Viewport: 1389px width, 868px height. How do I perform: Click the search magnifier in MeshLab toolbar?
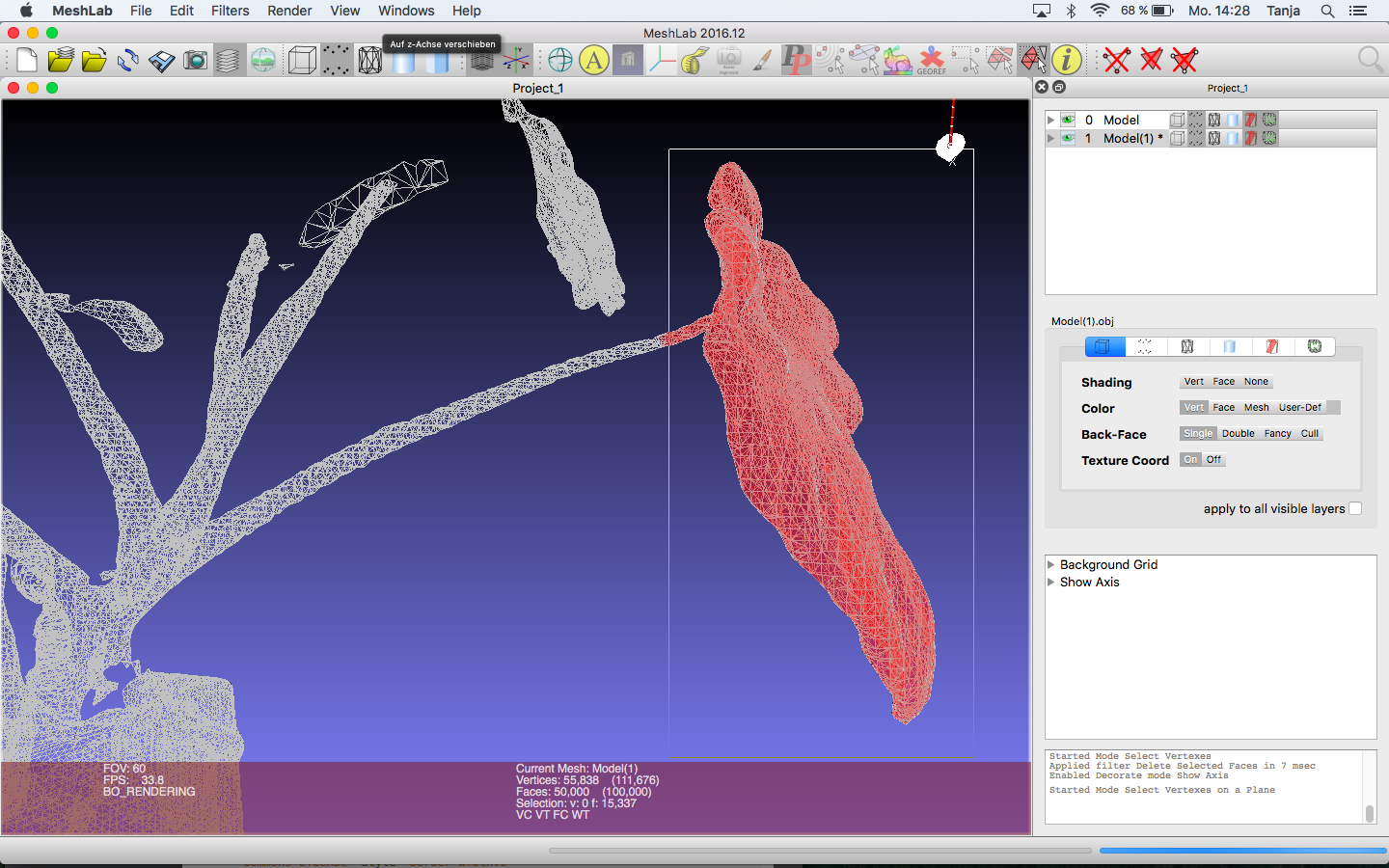1370,61
